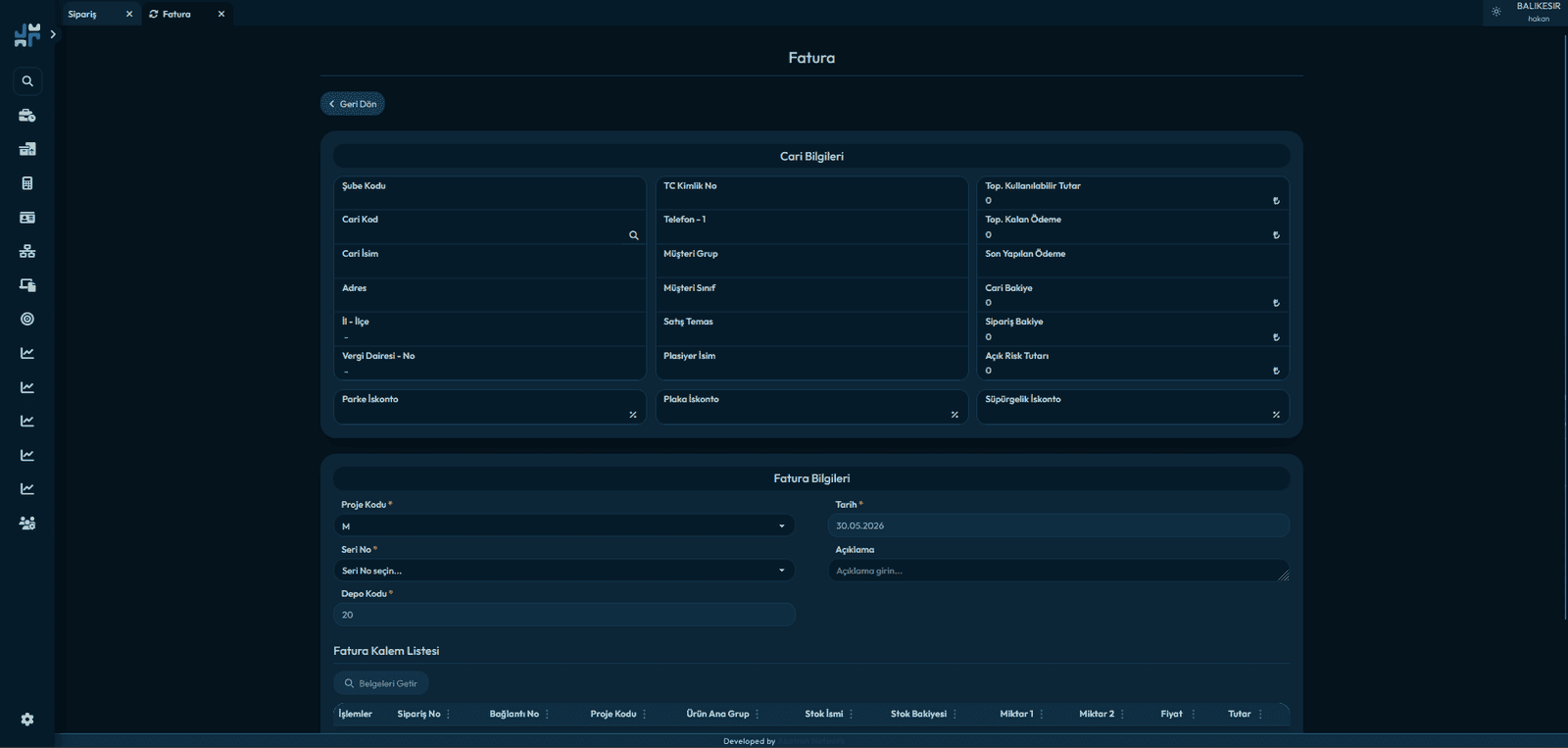Click the Adres field

click(x=490, y=295)
